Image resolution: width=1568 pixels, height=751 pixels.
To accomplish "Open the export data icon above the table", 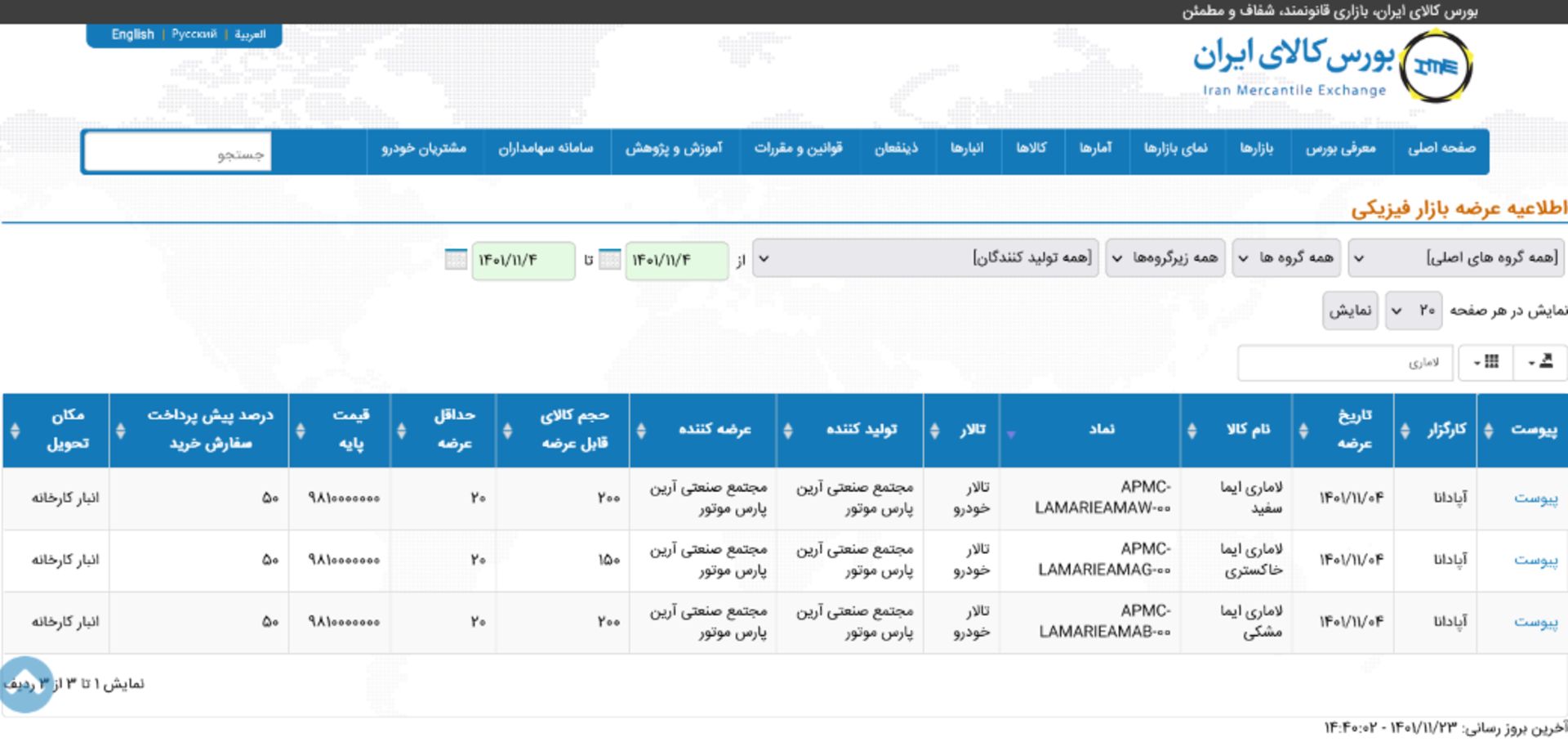I will point(1539,362).
